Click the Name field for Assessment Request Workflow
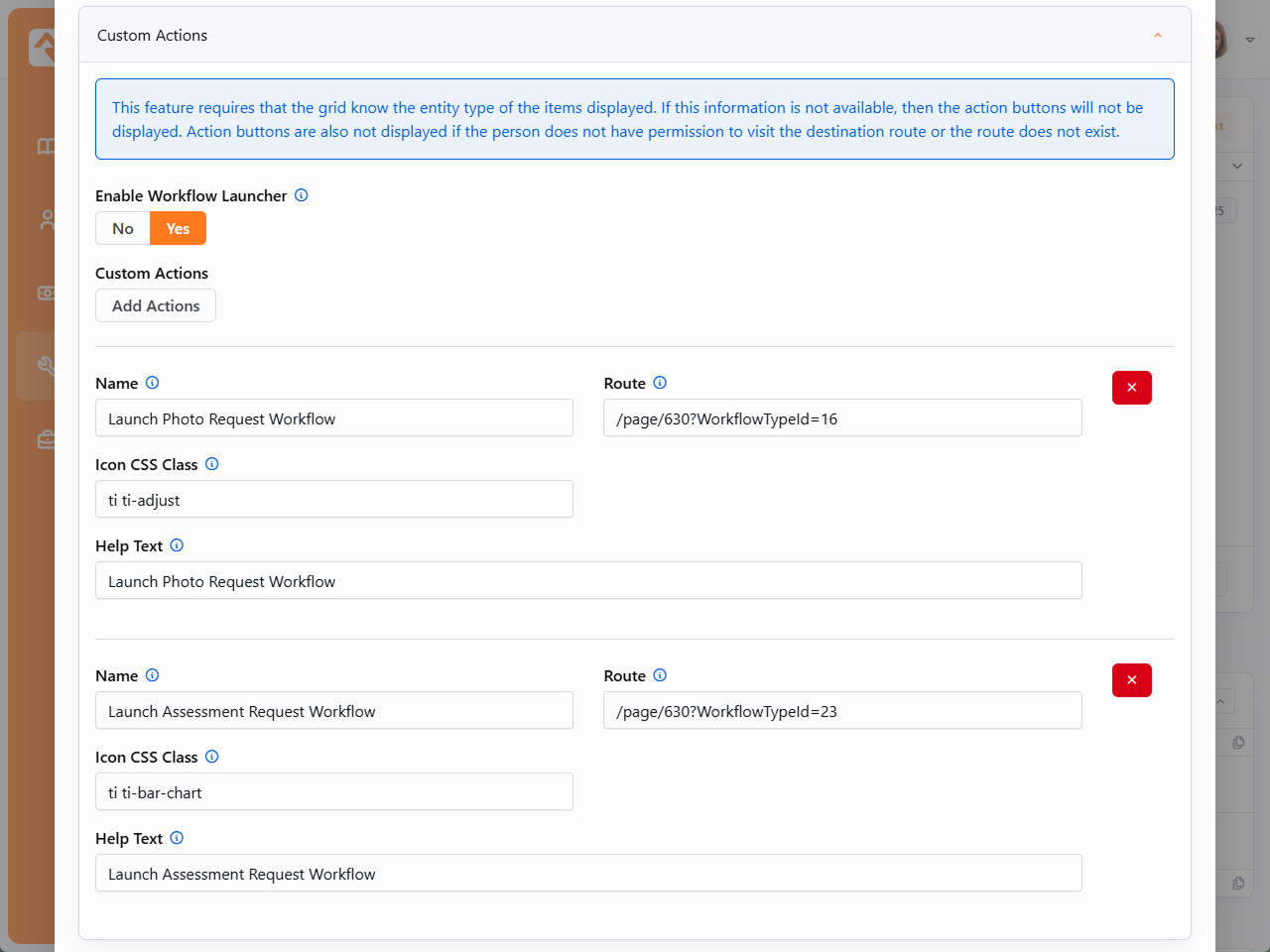The height and width of the screenshot is (952, 1270). [x=333, y=711]
